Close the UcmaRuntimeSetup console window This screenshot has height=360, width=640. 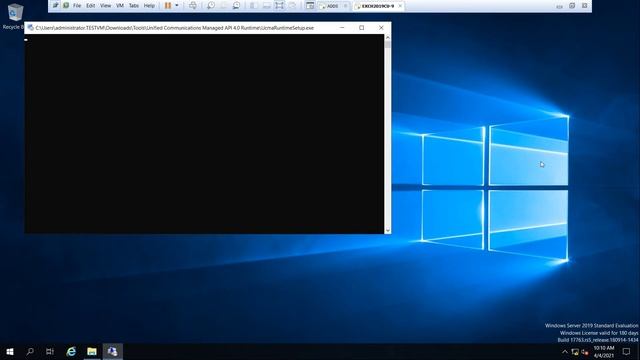point(381,28)
